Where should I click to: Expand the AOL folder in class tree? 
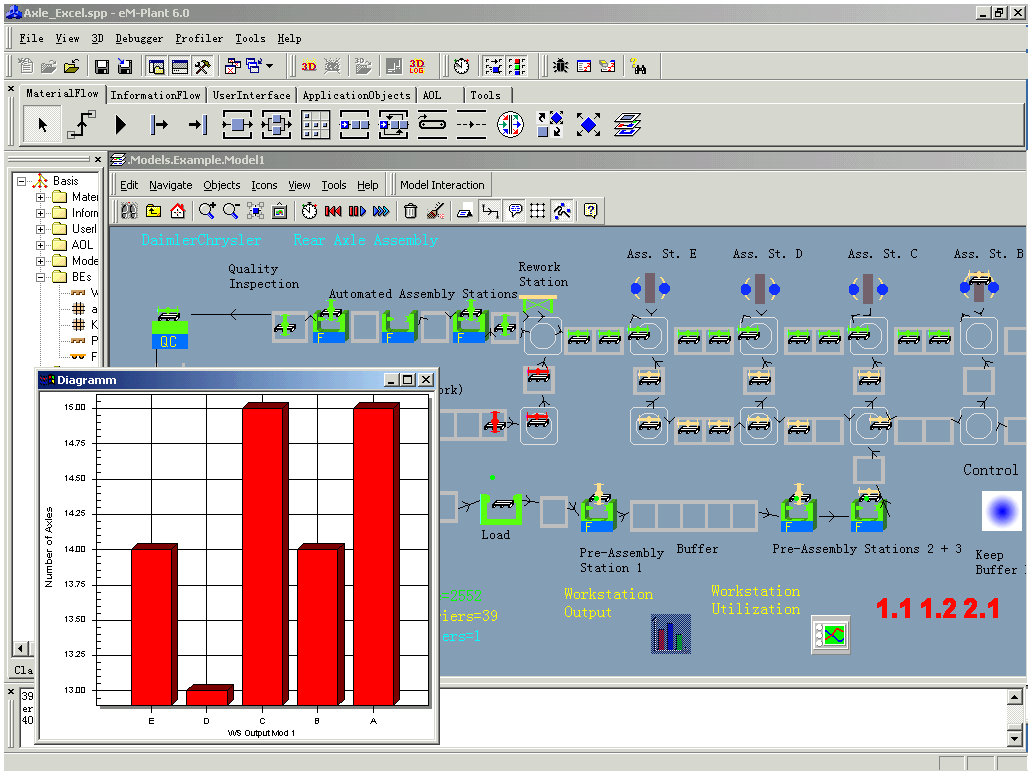(42, 245)
